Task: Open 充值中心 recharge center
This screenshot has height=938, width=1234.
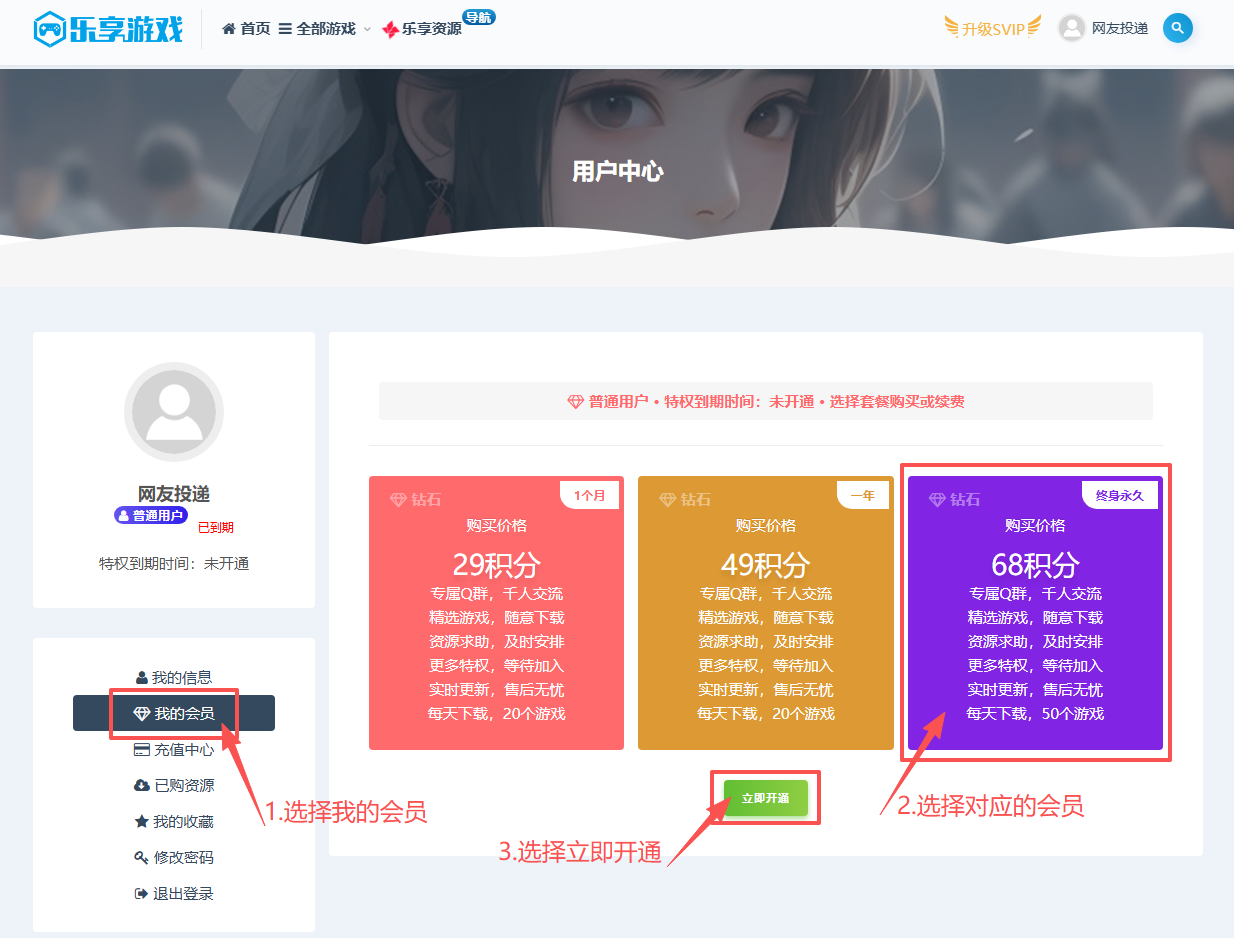Action: (174, 749)
